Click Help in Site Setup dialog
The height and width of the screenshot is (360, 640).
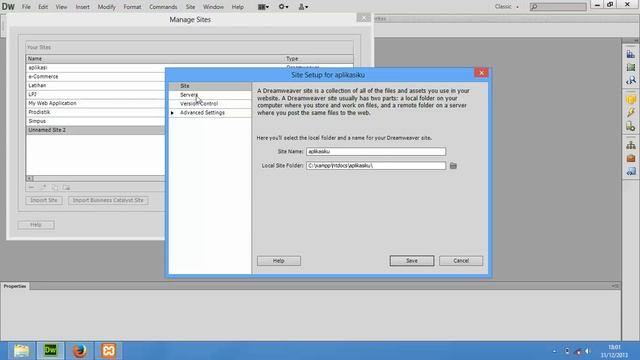coord(279,261)
